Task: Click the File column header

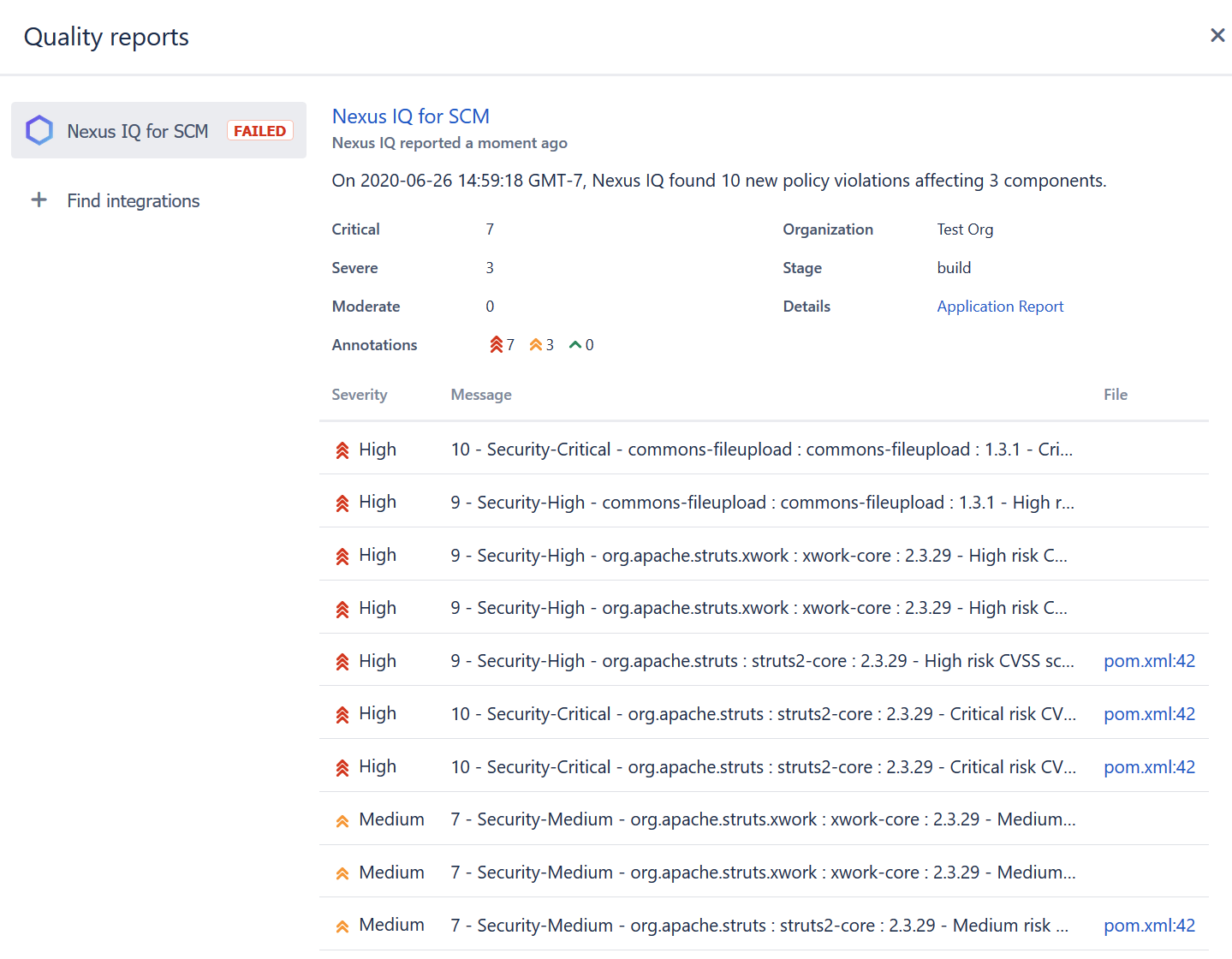Action: click(x=1116, y=395)
